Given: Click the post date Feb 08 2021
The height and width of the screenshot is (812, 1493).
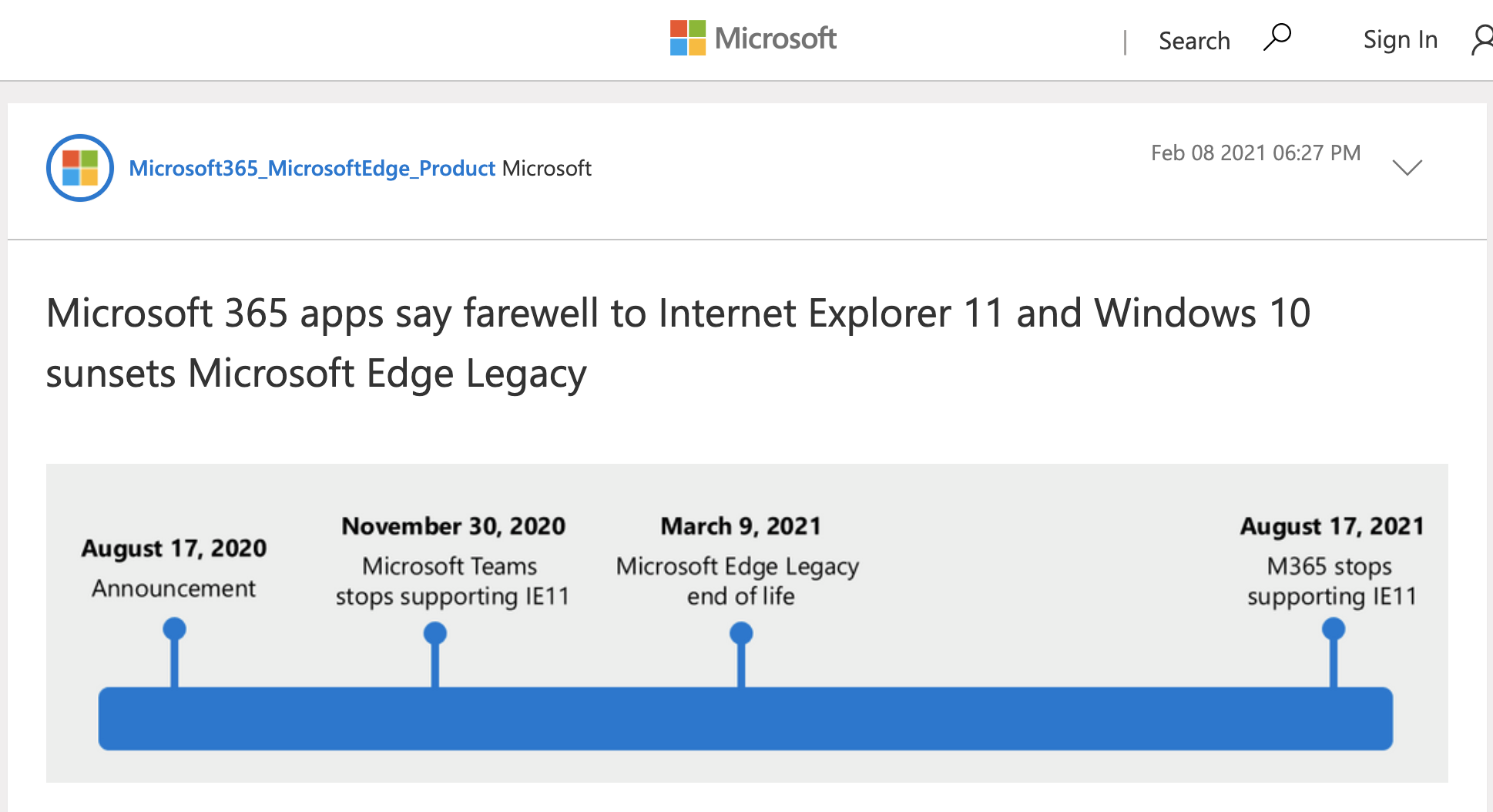Looking at the screenshot, I should pos(1255,153).
